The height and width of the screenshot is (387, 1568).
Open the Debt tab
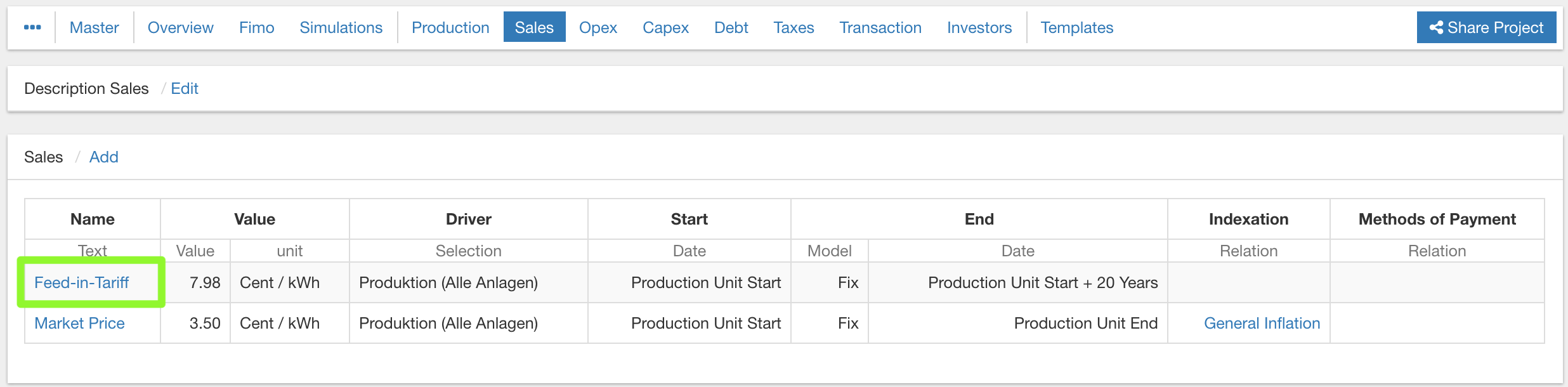pos(731,27)
